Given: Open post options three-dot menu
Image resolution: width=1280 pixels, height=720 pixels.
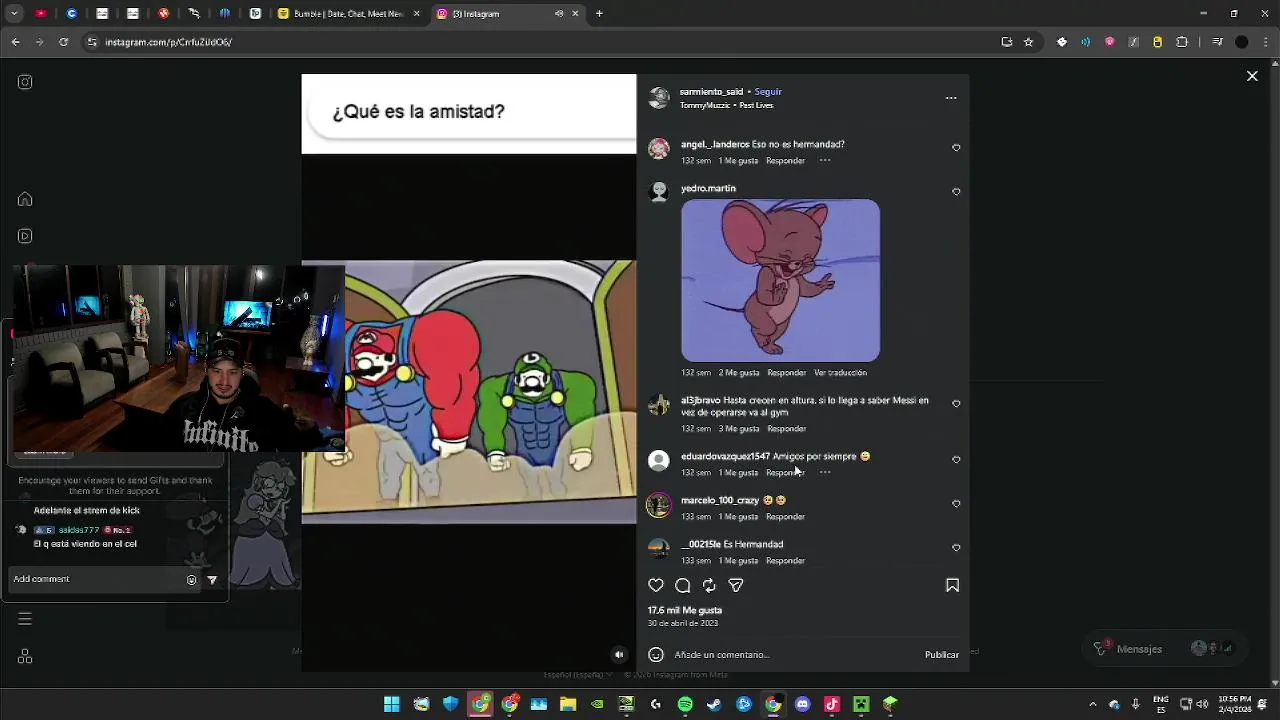Looking at the screenshot, I should 951,98.
